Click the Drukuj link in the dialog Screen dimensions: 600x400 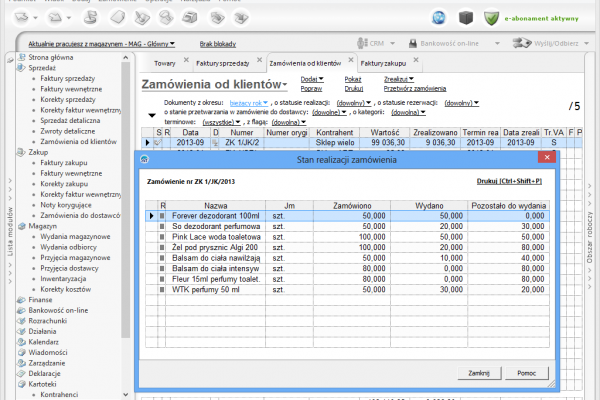pos(510,181)
